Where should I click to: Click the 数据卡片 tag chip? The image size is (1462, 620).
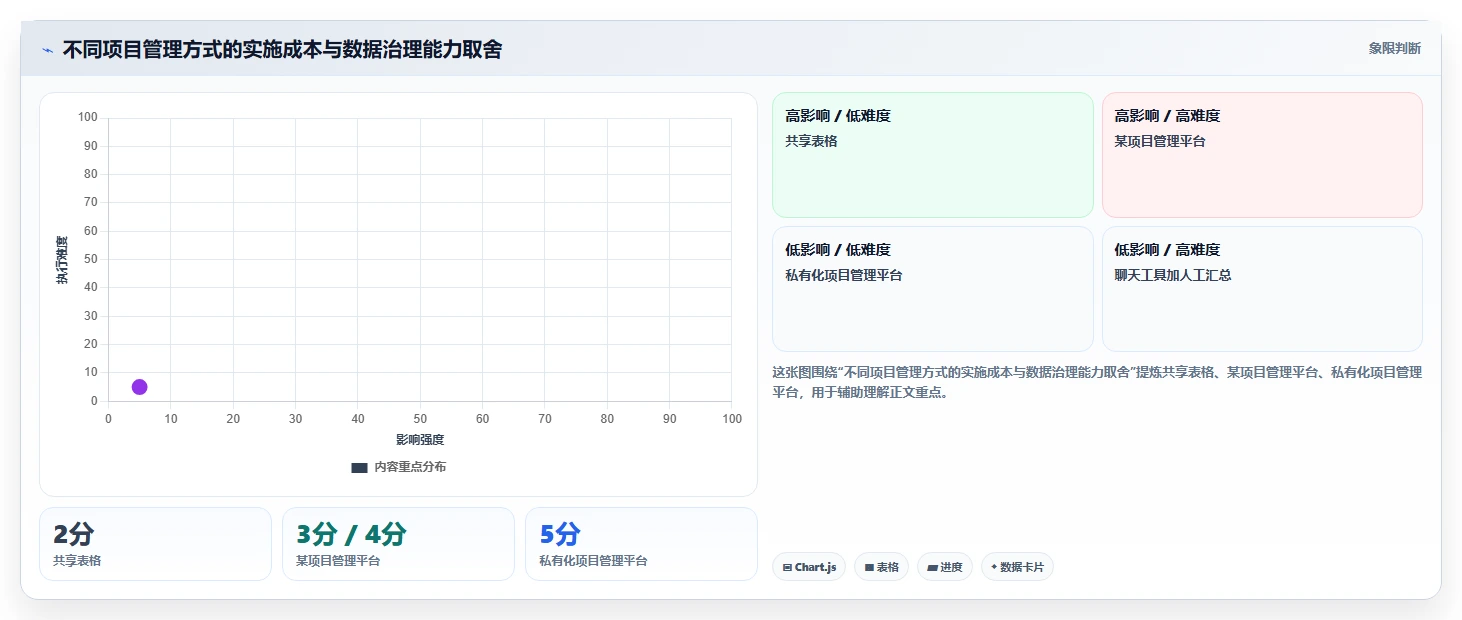[x=1017, y=567]
